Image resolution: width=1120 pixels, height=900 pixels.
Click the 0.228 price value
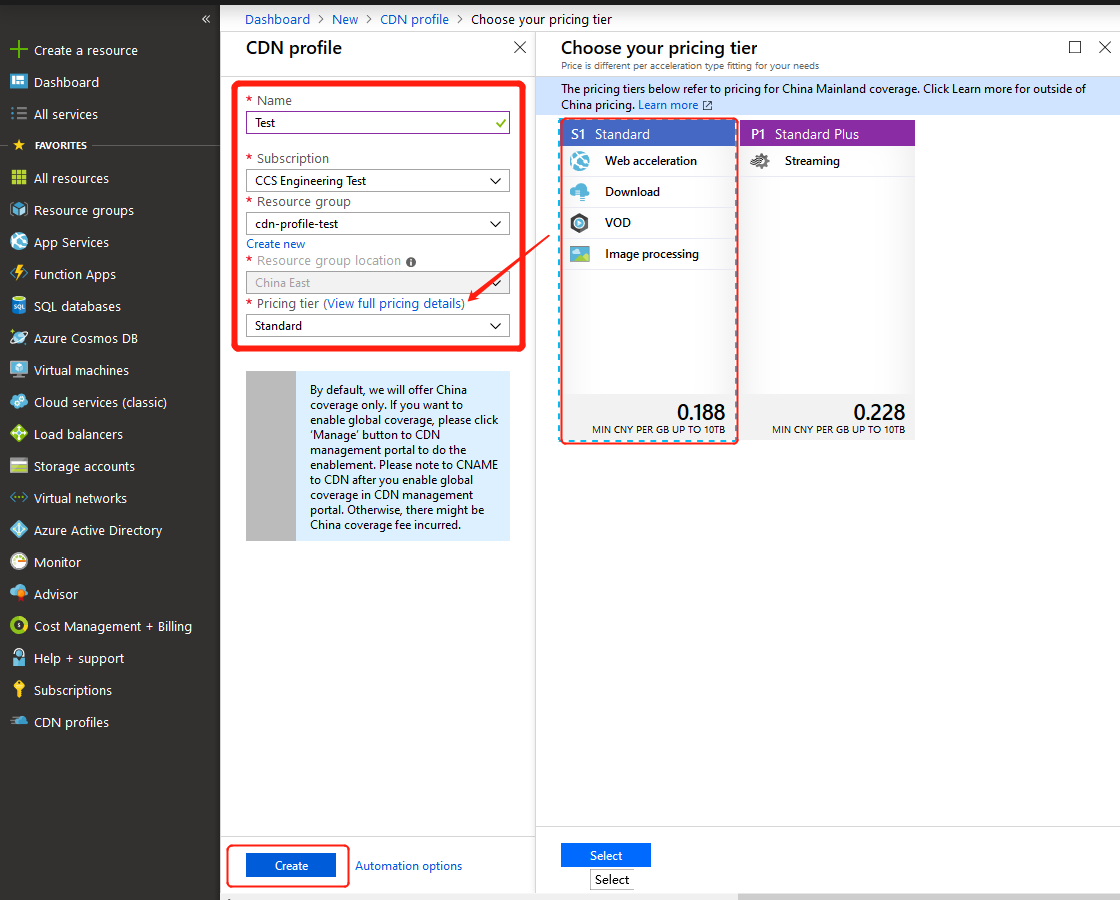879,412
